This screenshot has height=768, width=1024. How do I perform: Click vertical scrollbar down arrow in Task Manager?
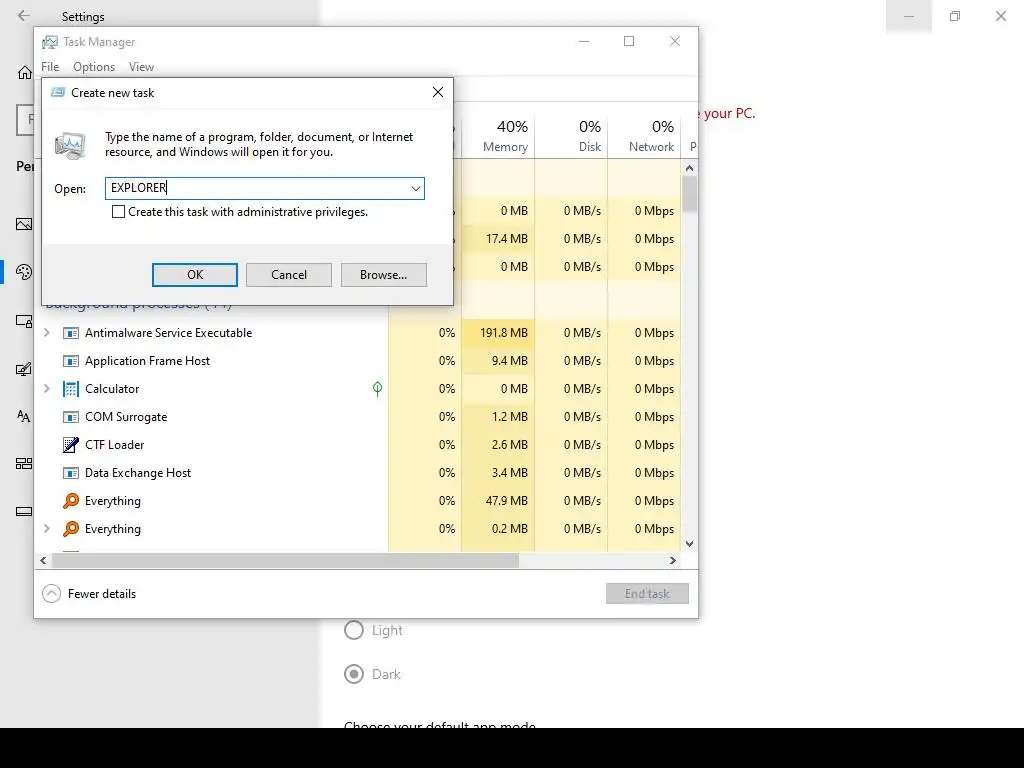click(690, 543)
